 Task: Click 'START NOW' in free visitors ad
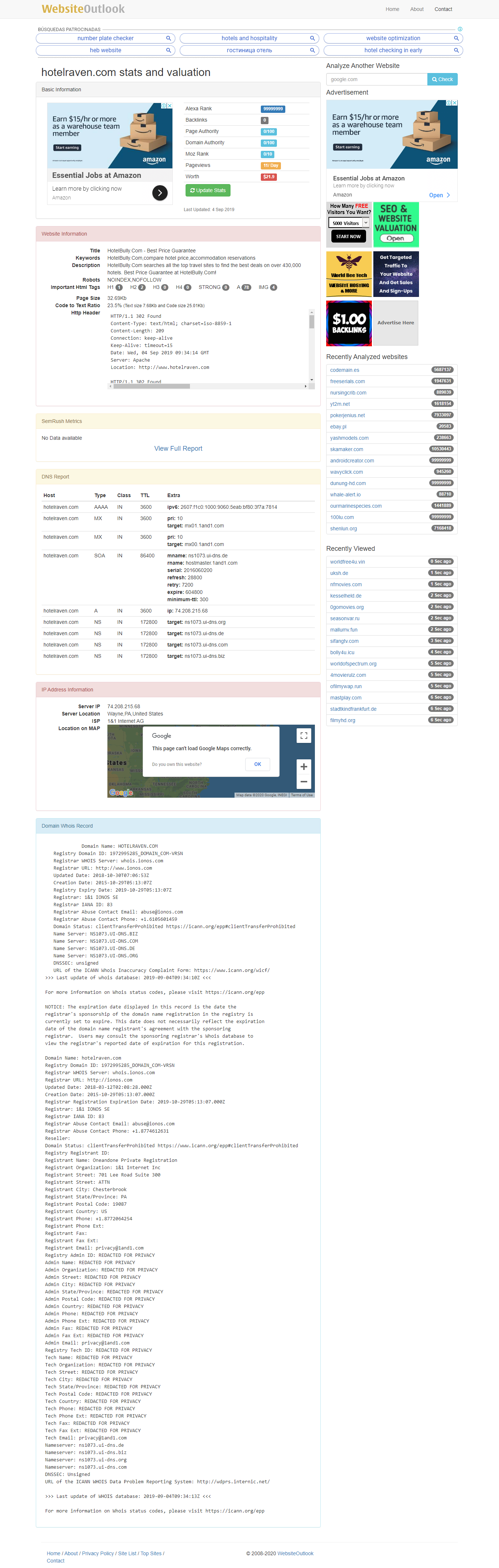(x=348, y=237)
